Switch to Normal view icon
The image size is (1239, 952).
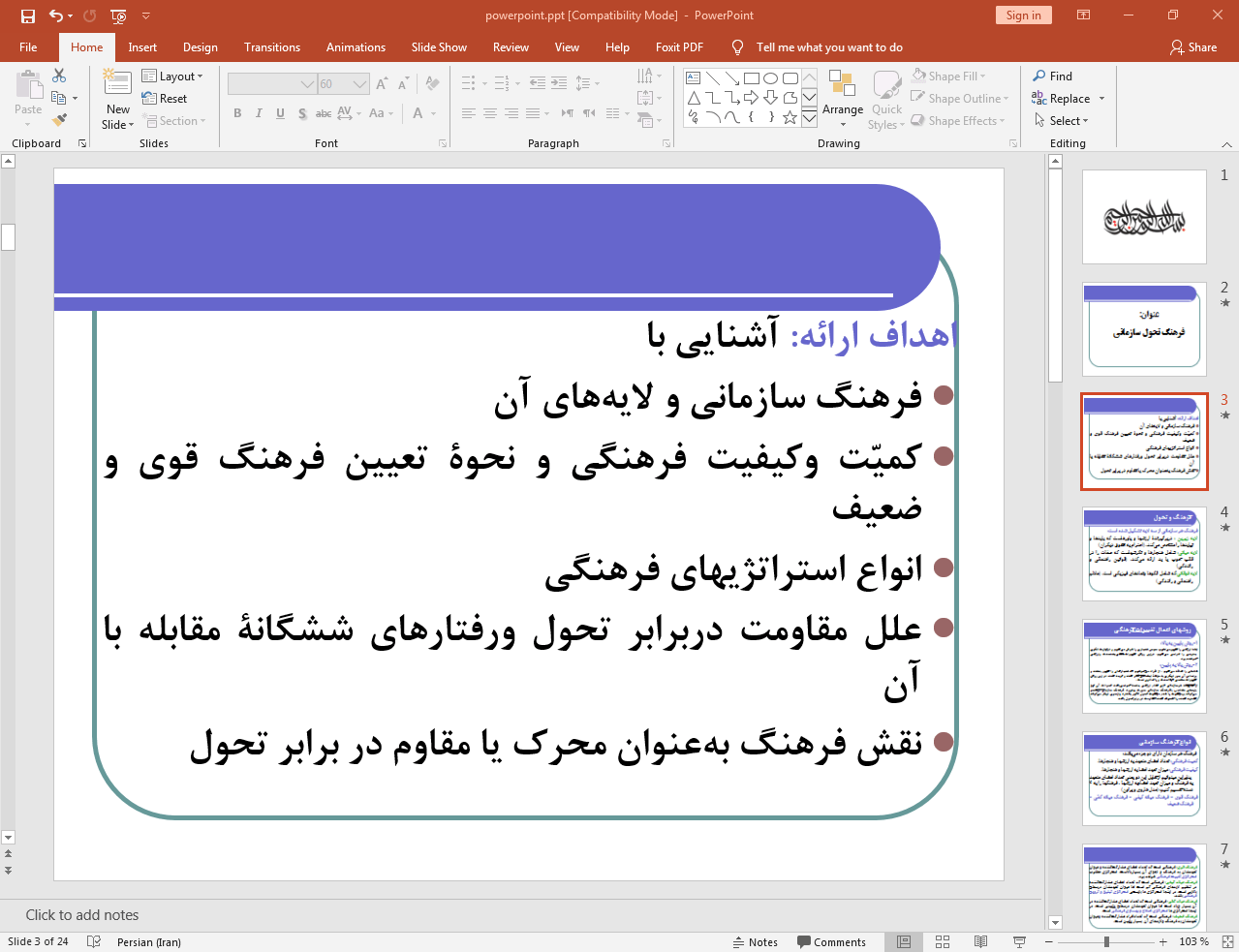pyautogui.click(x=904, y=941)
